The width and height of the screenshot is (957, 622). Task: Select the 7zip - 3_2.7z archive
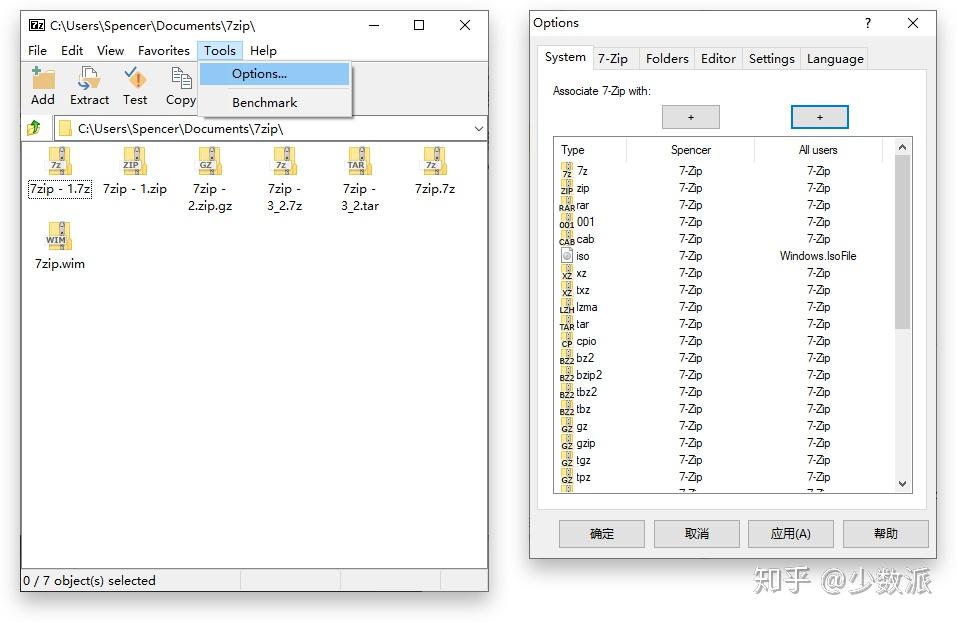pyautogui.click(x=284, y=179)
